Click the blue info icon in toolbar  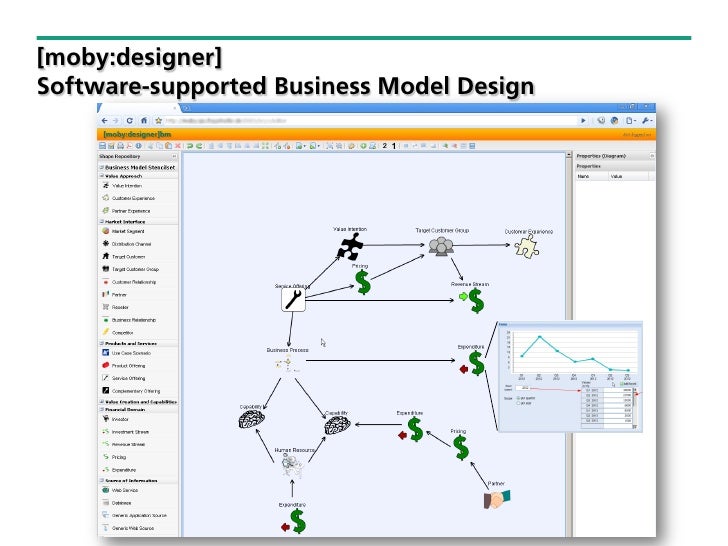[x=138, y=146]
